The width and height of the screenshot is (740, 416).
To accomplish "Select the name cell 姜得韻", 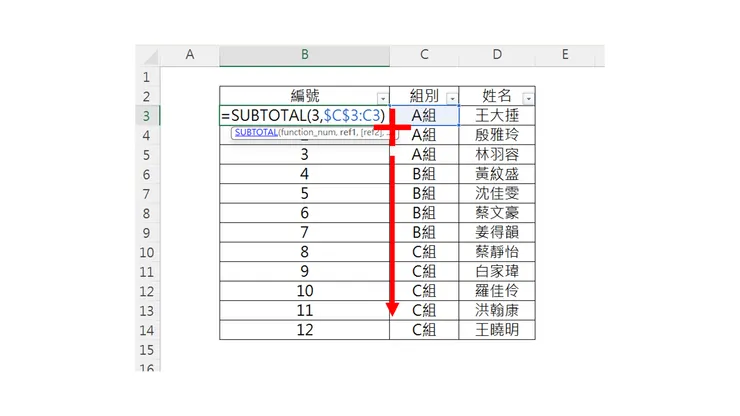I will (x=497, y=232).
